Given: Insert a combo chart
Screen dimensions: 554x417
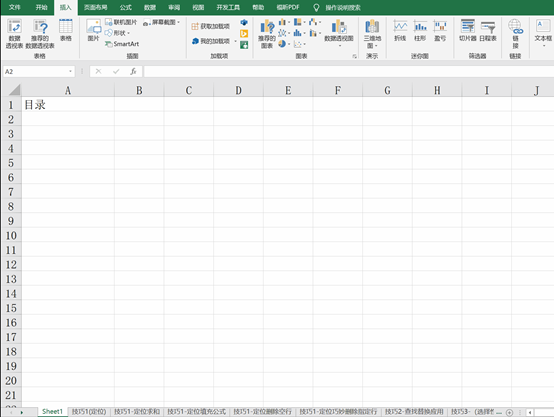Looking at the screenshot, I should [314, 33].
